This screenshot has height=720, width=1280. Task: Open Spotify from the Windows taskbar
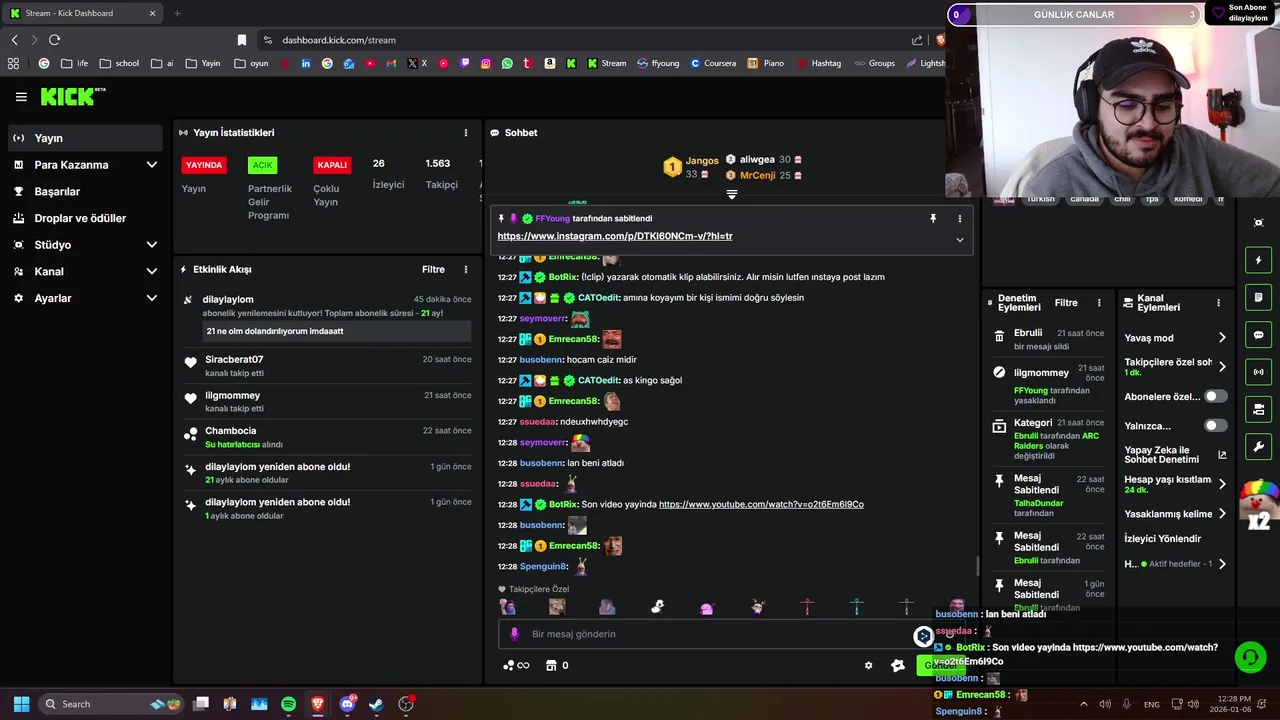[x=289, y=704]
